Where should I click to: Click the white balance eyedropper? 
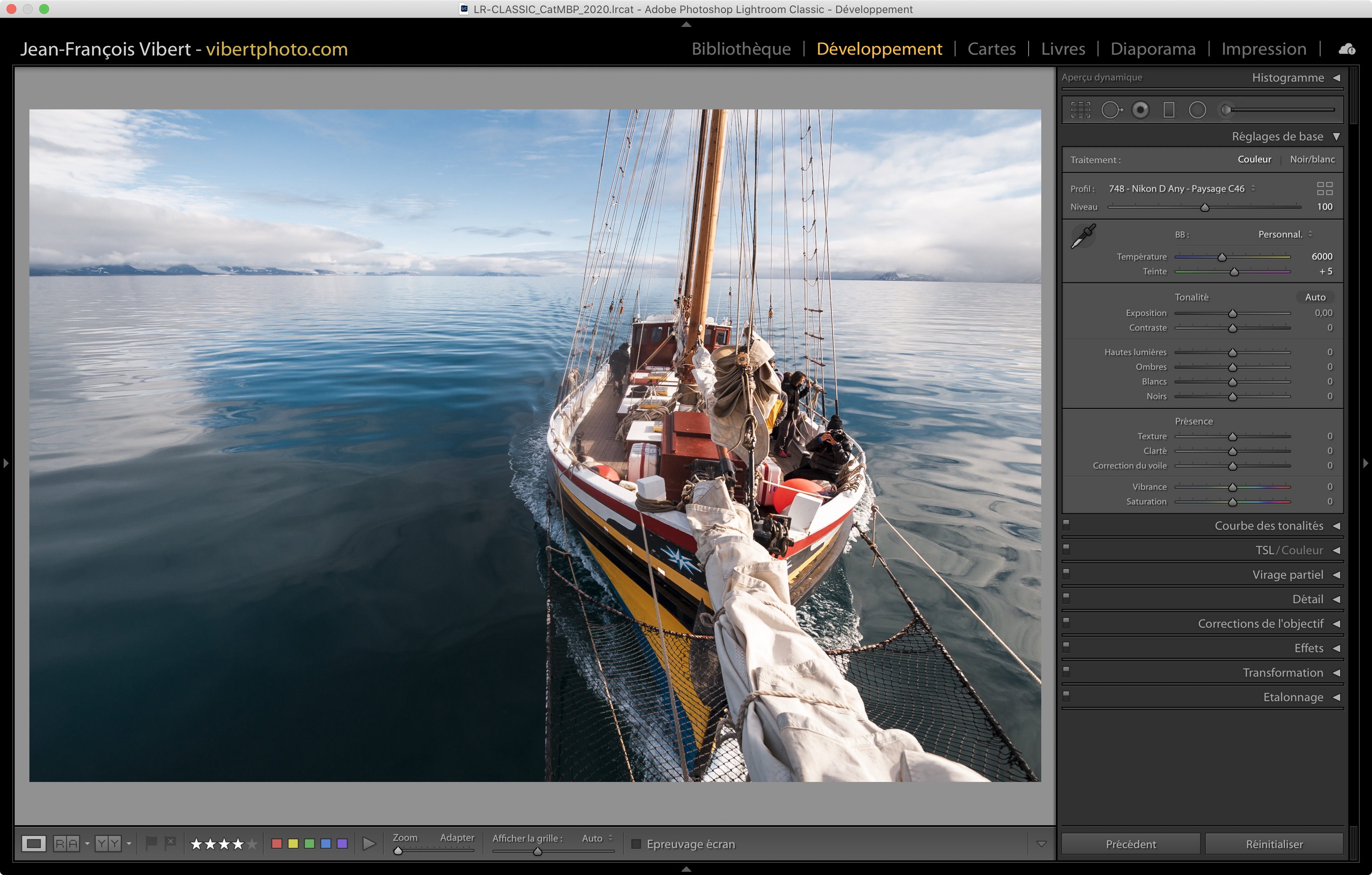coord(1083,236)
